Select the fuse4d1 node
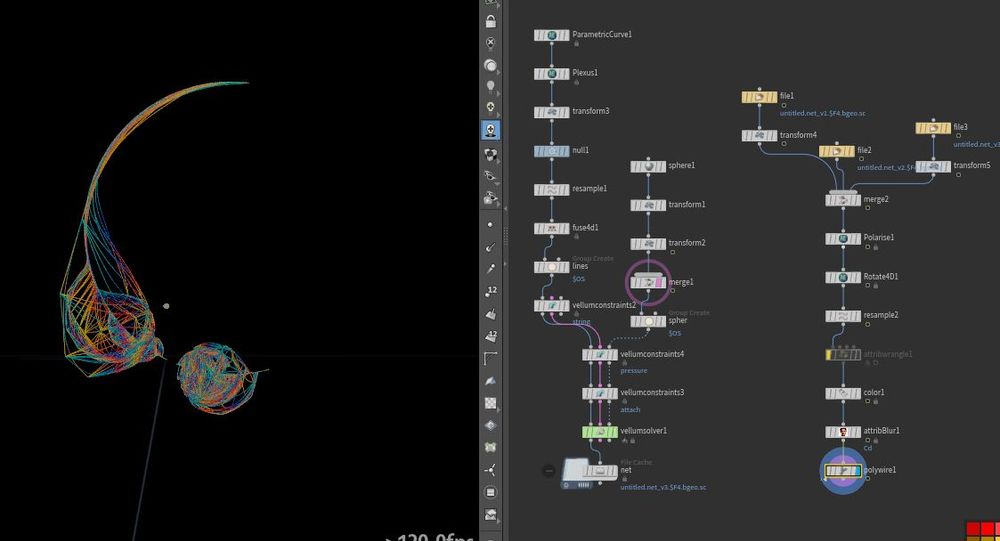1000x541 pixels. coord(551,228)
